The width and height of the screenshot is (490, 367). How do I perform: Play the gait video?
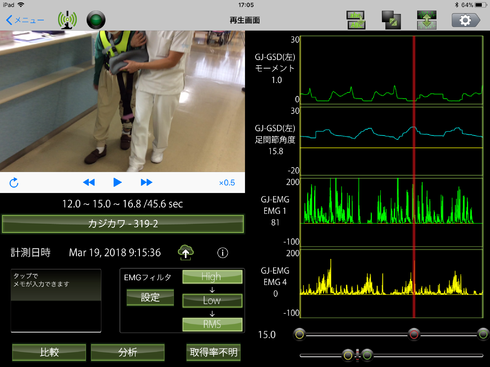pyautogui.click(x=117, y=182)
